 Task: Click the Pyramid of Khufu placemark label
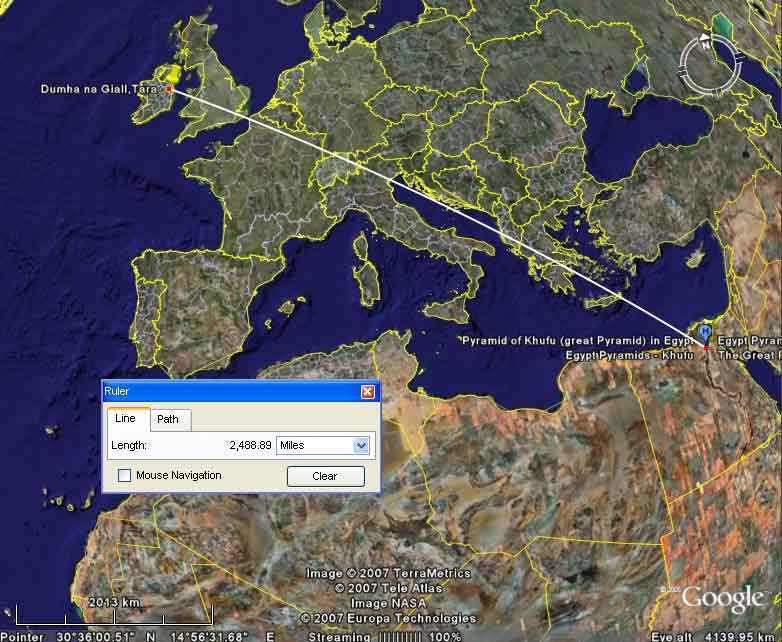(x=577, y=341)
